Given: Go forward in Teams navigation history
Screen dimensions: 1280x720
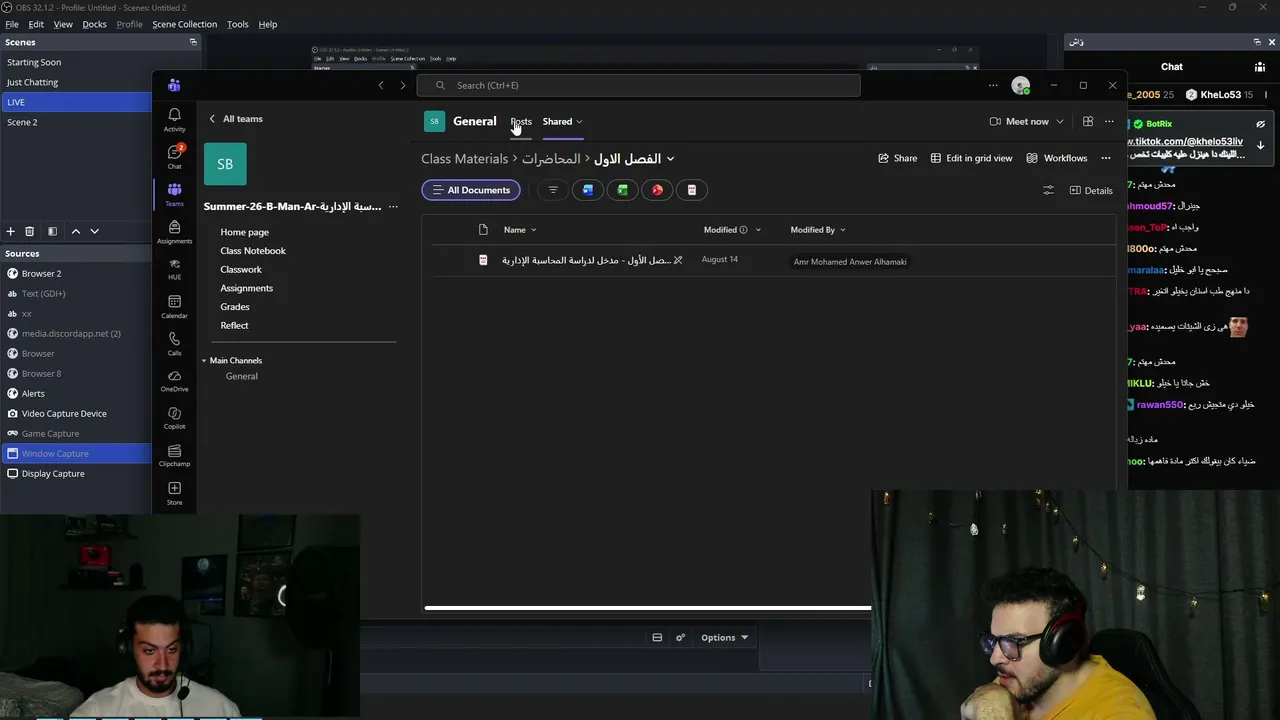Looking at the screenshot, I should coord(403,85).
